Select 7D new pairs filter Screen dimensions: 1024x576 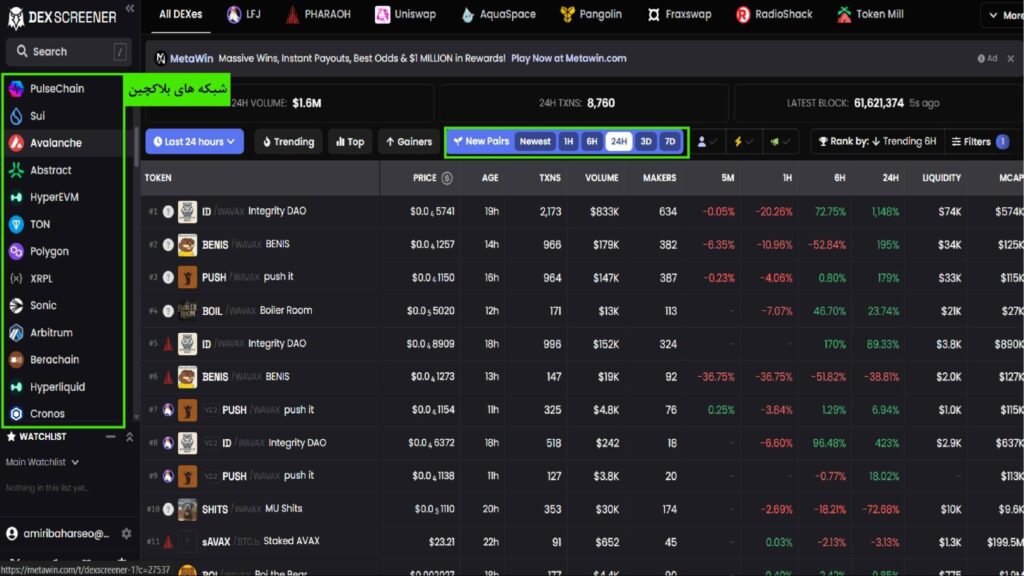pyautogui.click(x=670, y=142)
